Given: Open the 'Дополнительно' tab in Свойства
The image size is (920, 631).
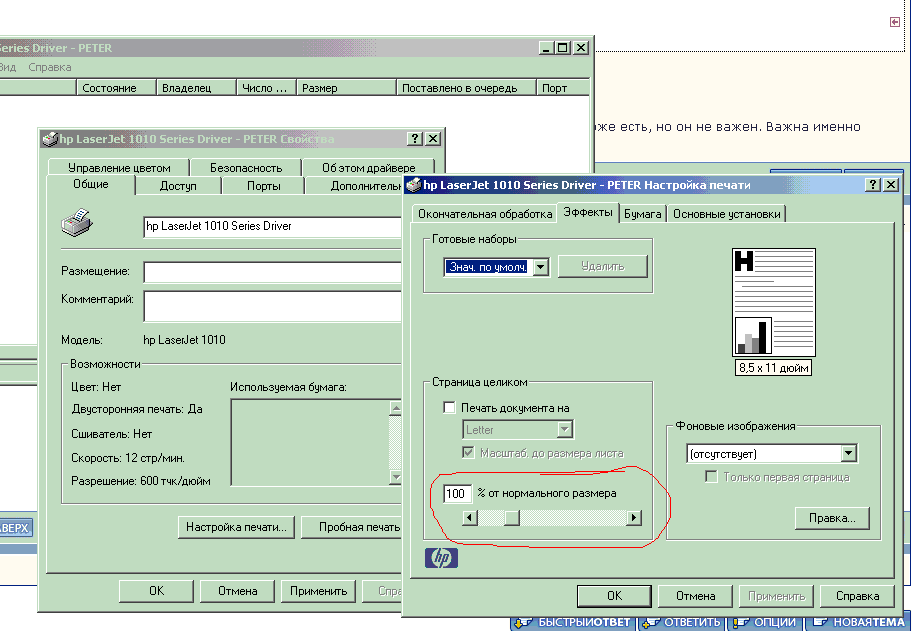Looking at the screenshot, I should tap(355, 186).
